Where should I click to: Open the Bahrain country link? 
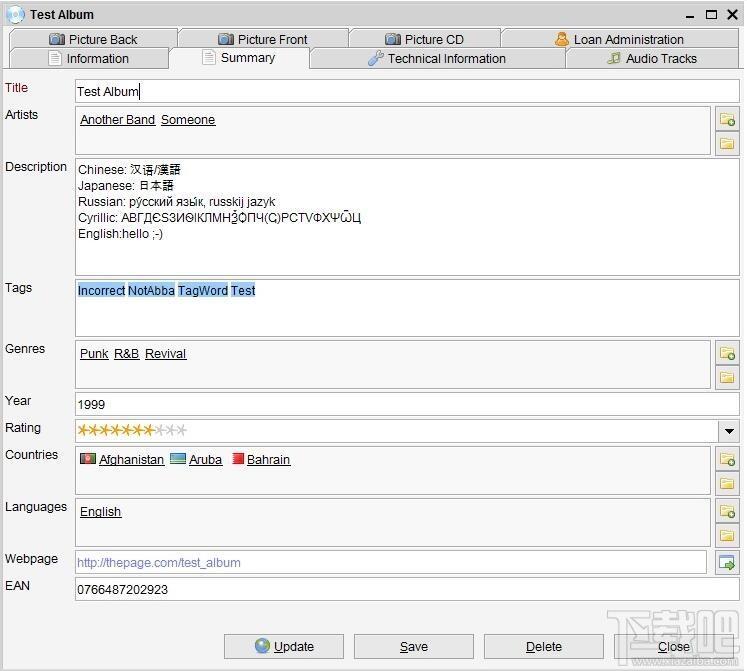pos(269,459)
